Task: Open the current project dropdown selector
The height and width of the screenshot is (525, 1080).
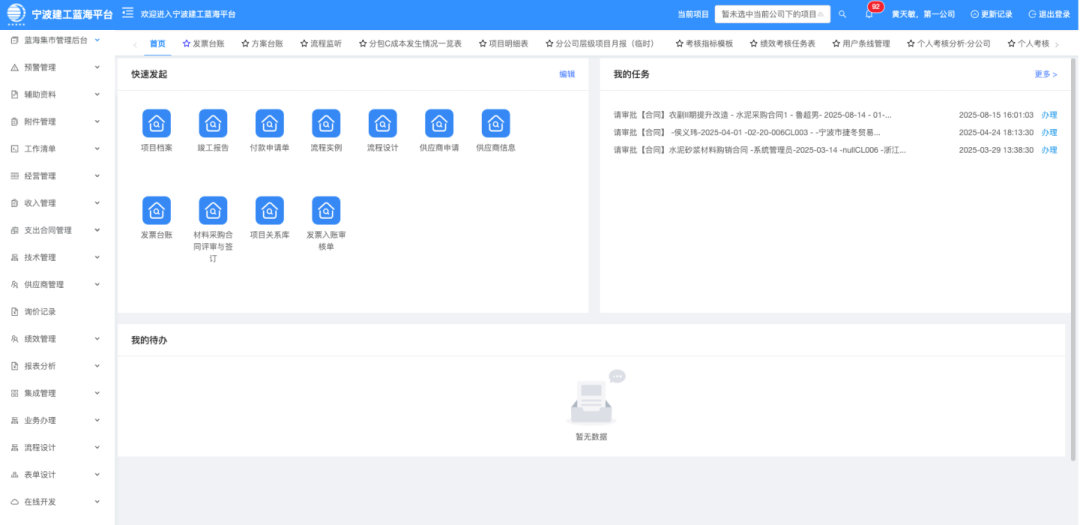Action: (773, 14)
